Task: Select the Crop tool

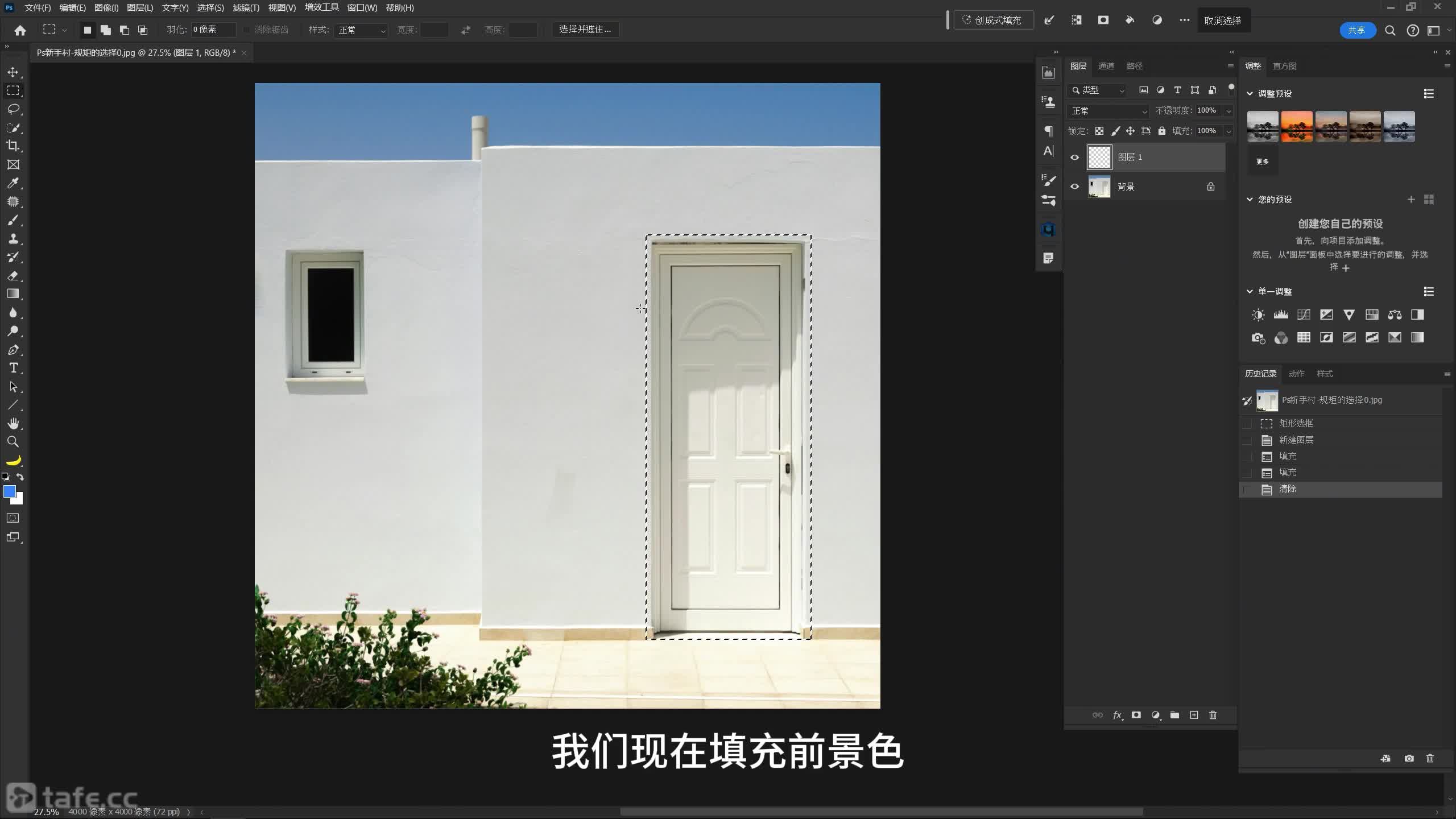Action: coord(13,146)
